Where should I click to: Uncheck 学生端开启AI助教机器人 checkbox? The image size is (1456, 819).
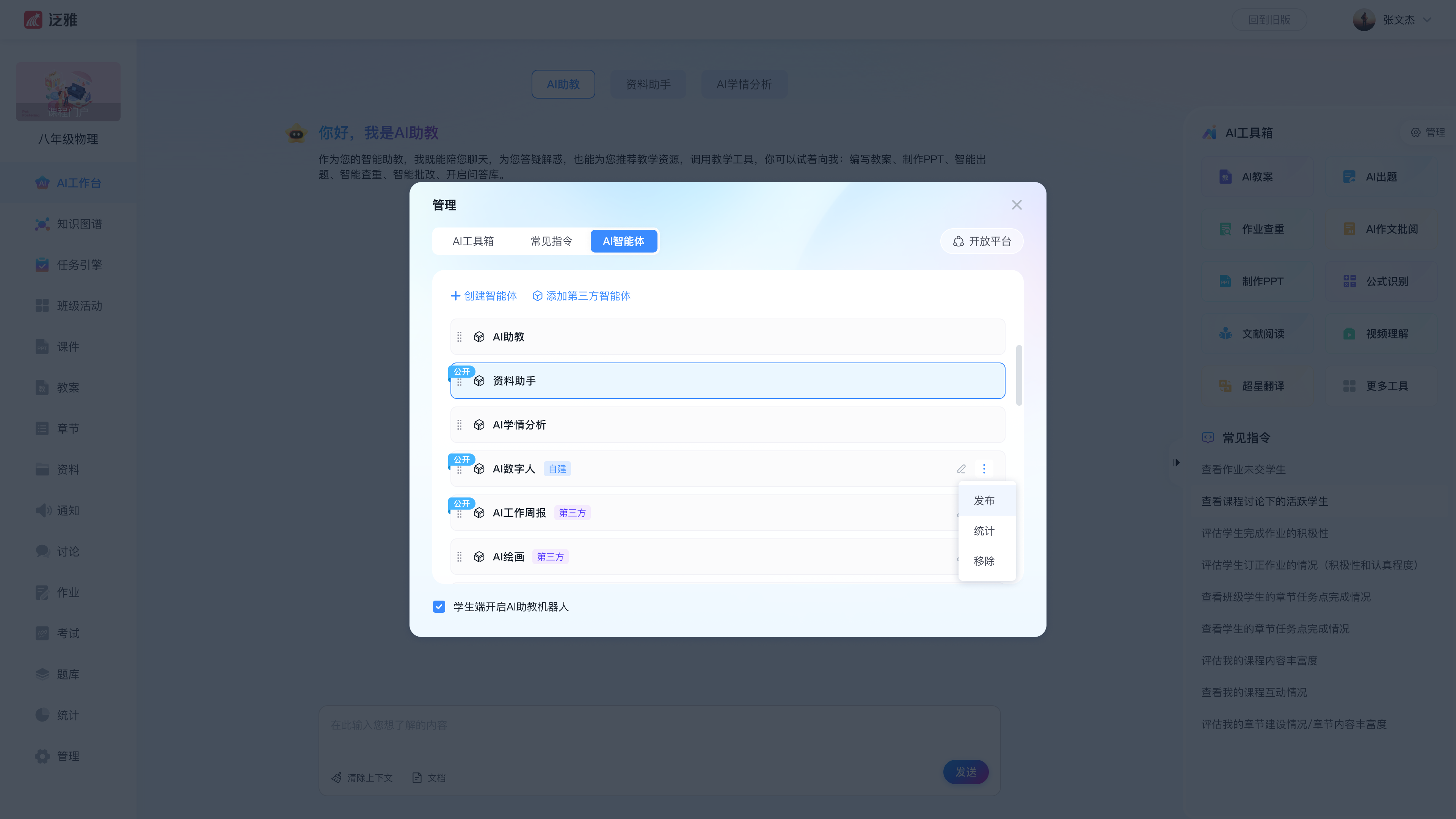click(x=439, y=607)
